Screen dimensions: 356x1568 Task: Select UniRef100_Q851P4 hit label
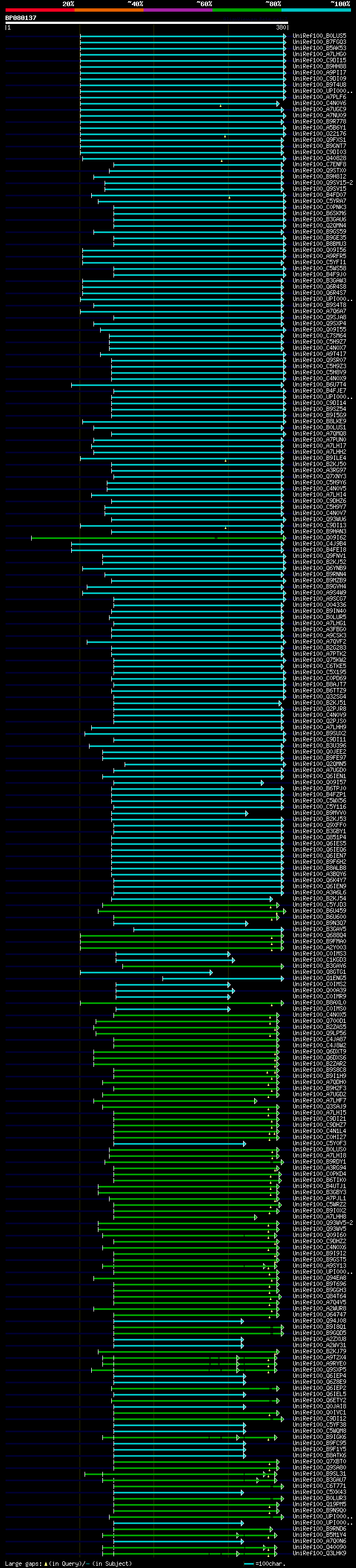coord(319,838)
